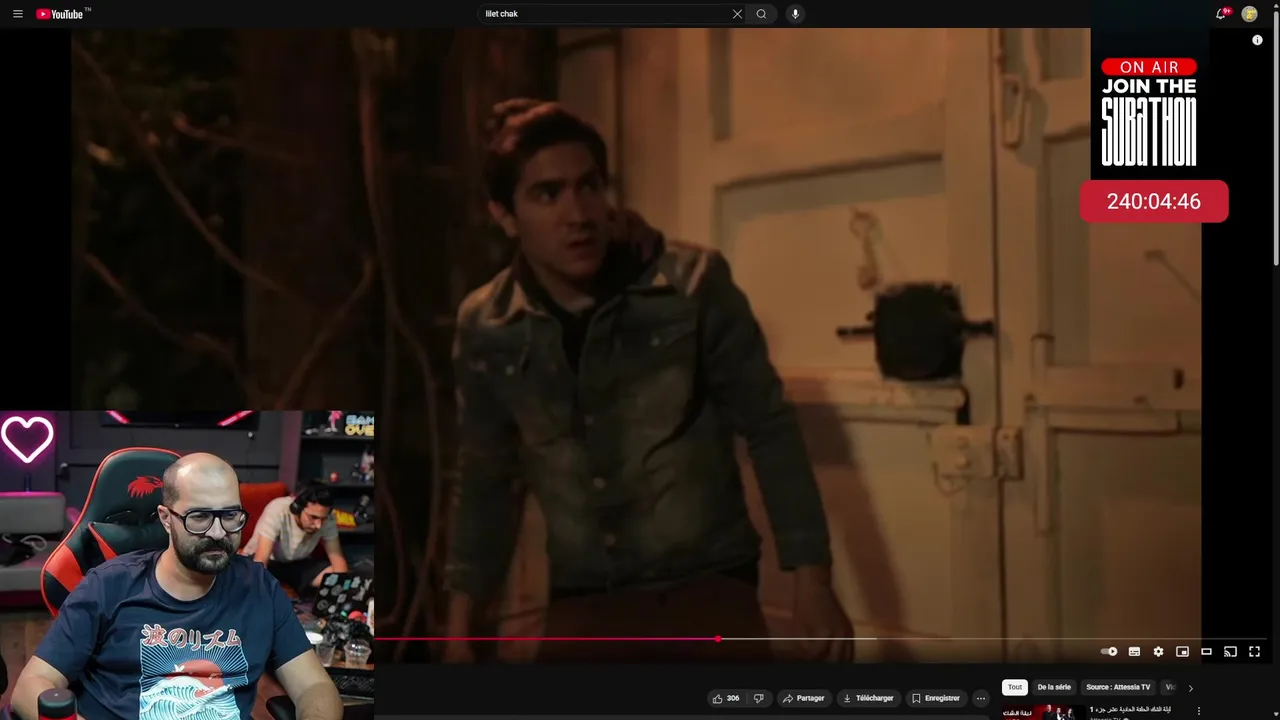Start voice search with the microphone

coord(795,14)
